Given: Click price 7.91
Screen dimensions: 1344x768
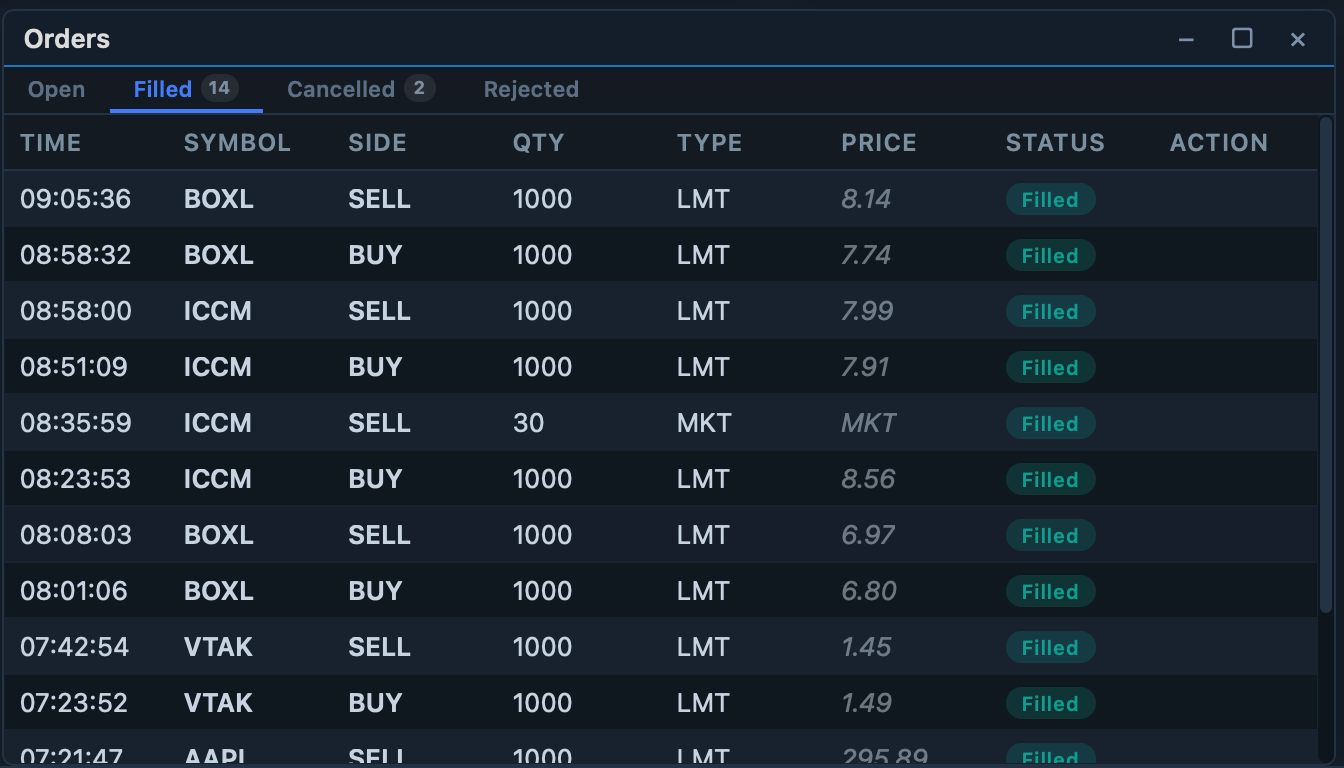Looking at the screenshot, I should point(865,367).
